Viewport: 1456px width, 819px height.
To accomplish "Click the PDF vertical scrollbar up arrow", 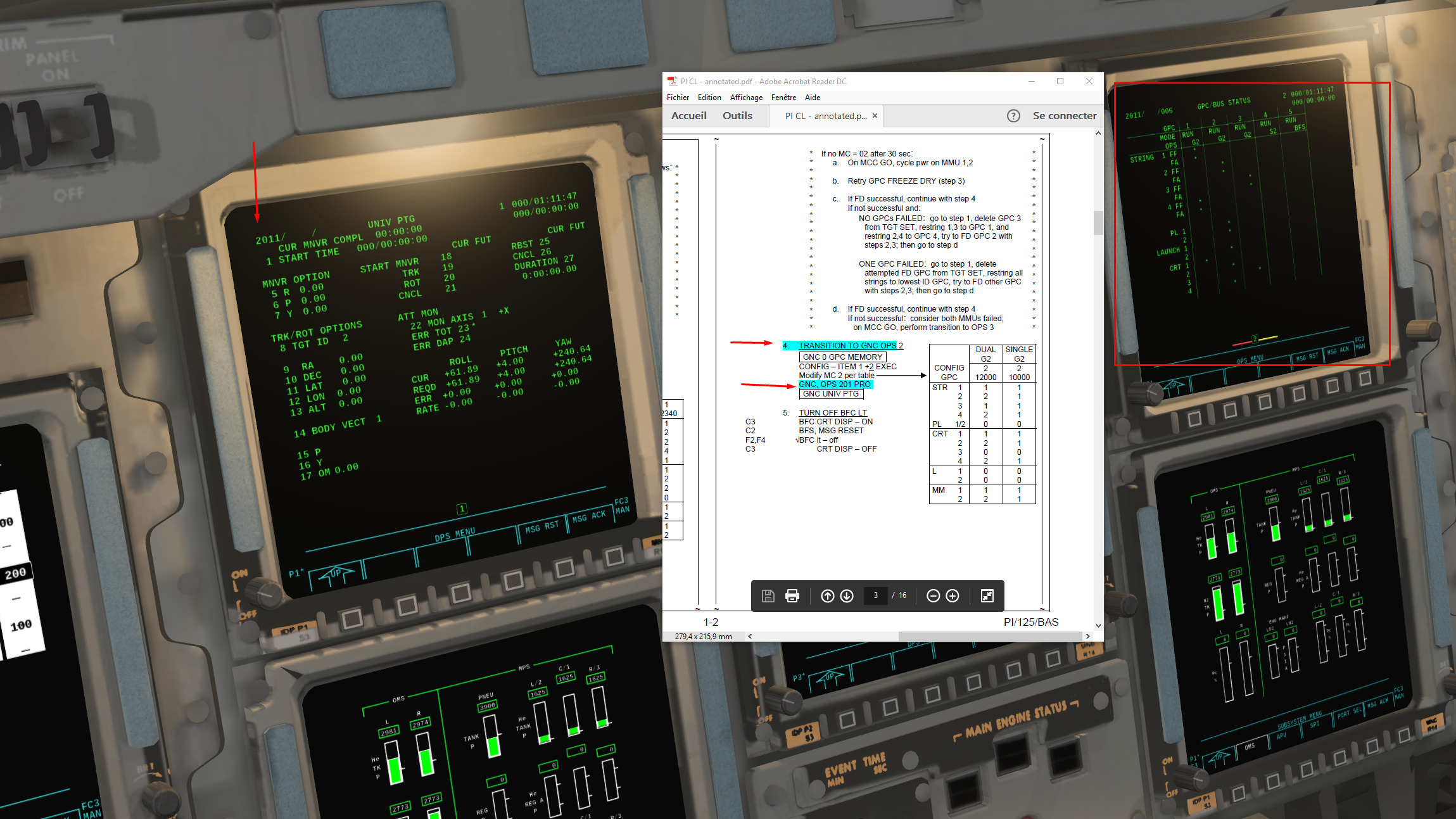I will pyautogui.click(x=1098, y=133).
